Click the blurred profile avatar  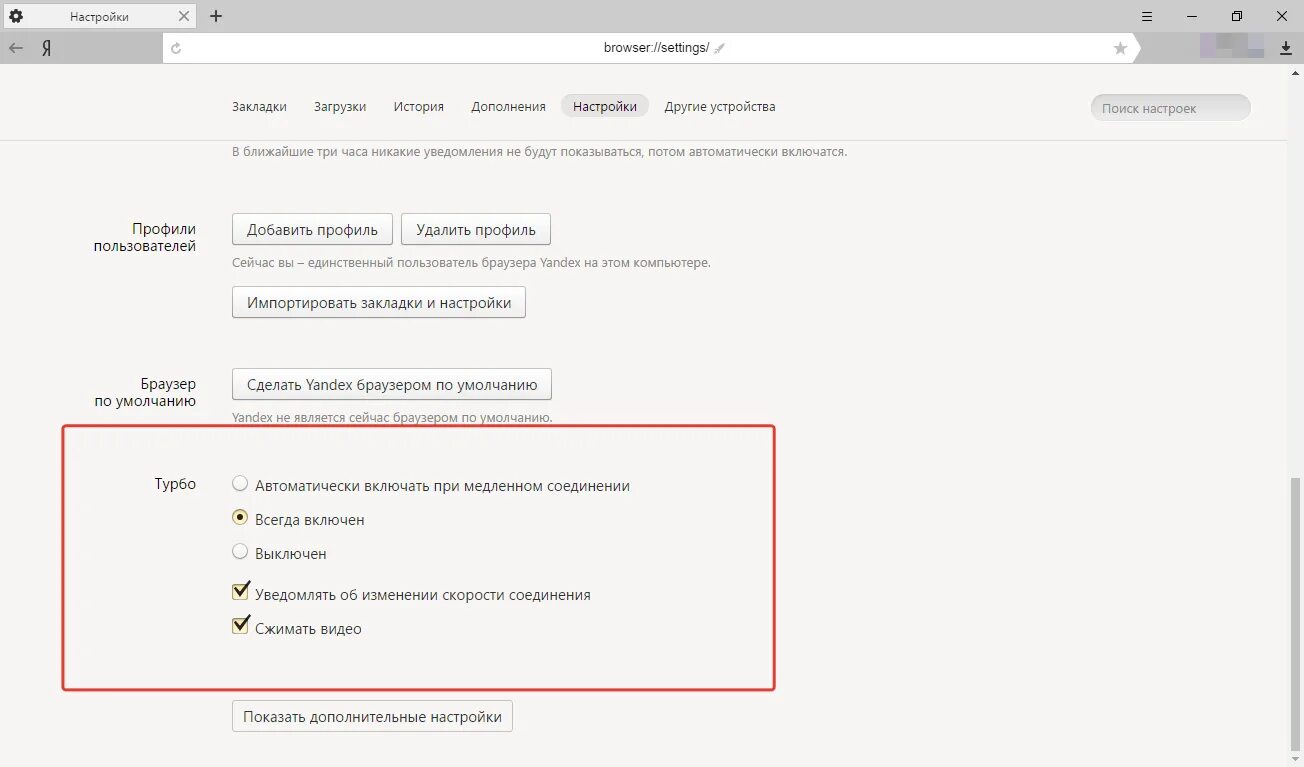[1232, 46]
